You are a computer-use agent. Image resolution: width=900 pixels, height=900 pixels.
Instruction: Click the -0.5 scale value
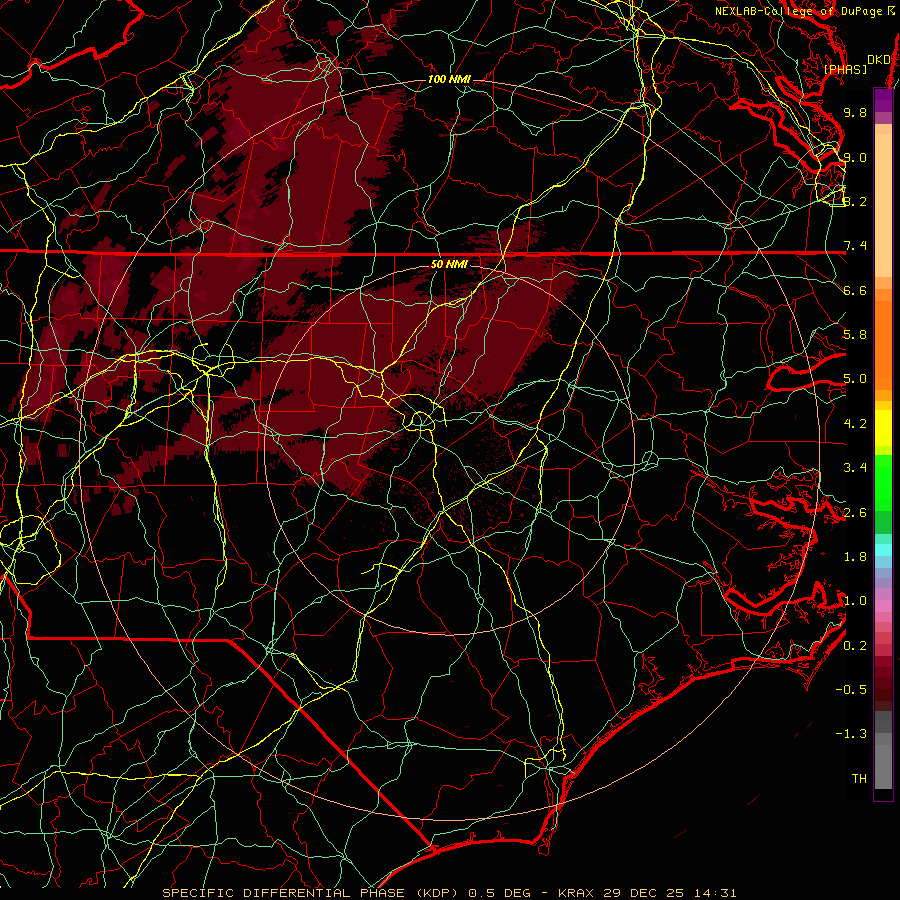click(851, 690)
